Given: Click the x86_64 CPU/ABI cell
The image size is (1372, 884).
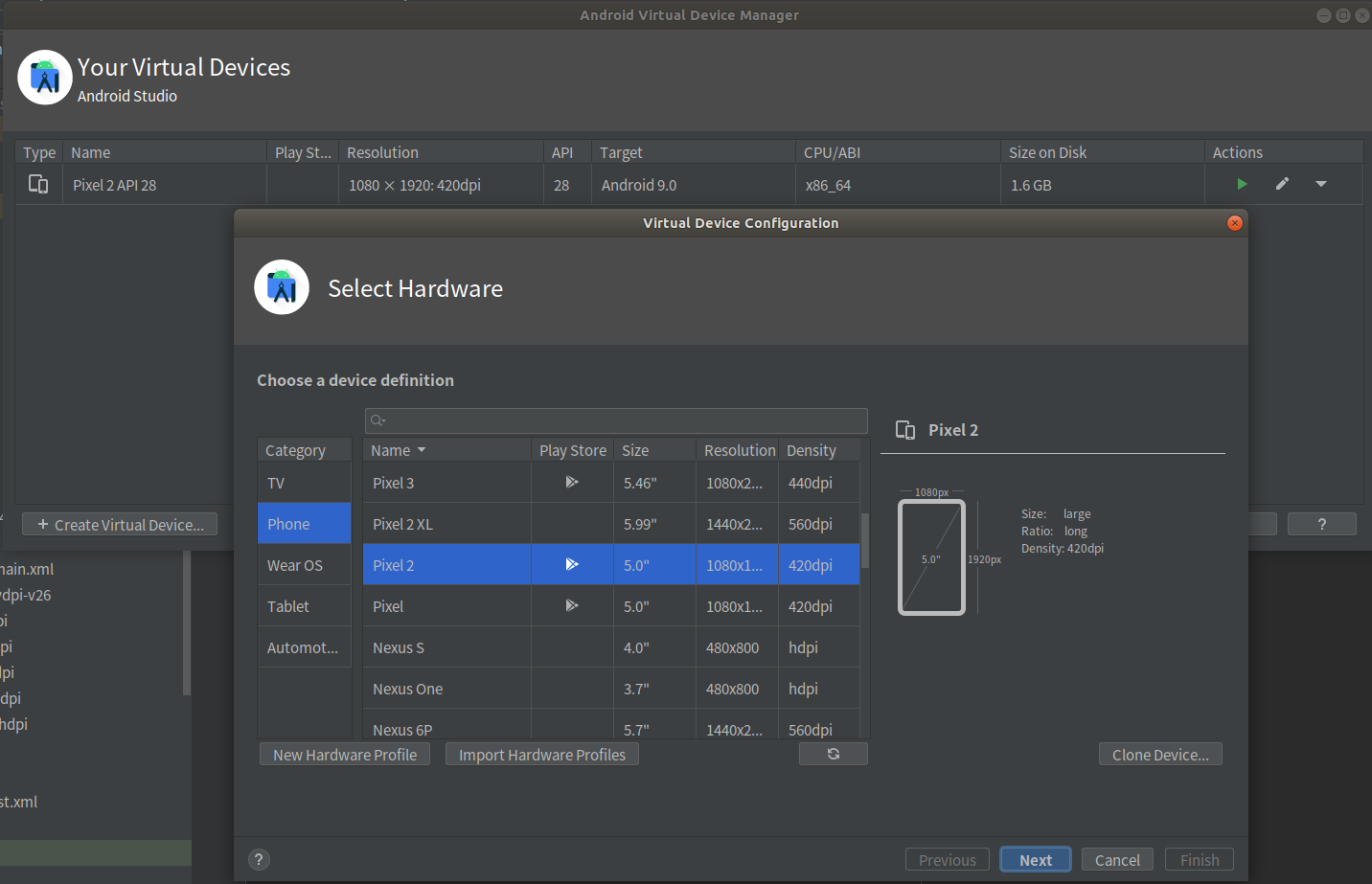Looking at the screenshot, I should point(898,185).
